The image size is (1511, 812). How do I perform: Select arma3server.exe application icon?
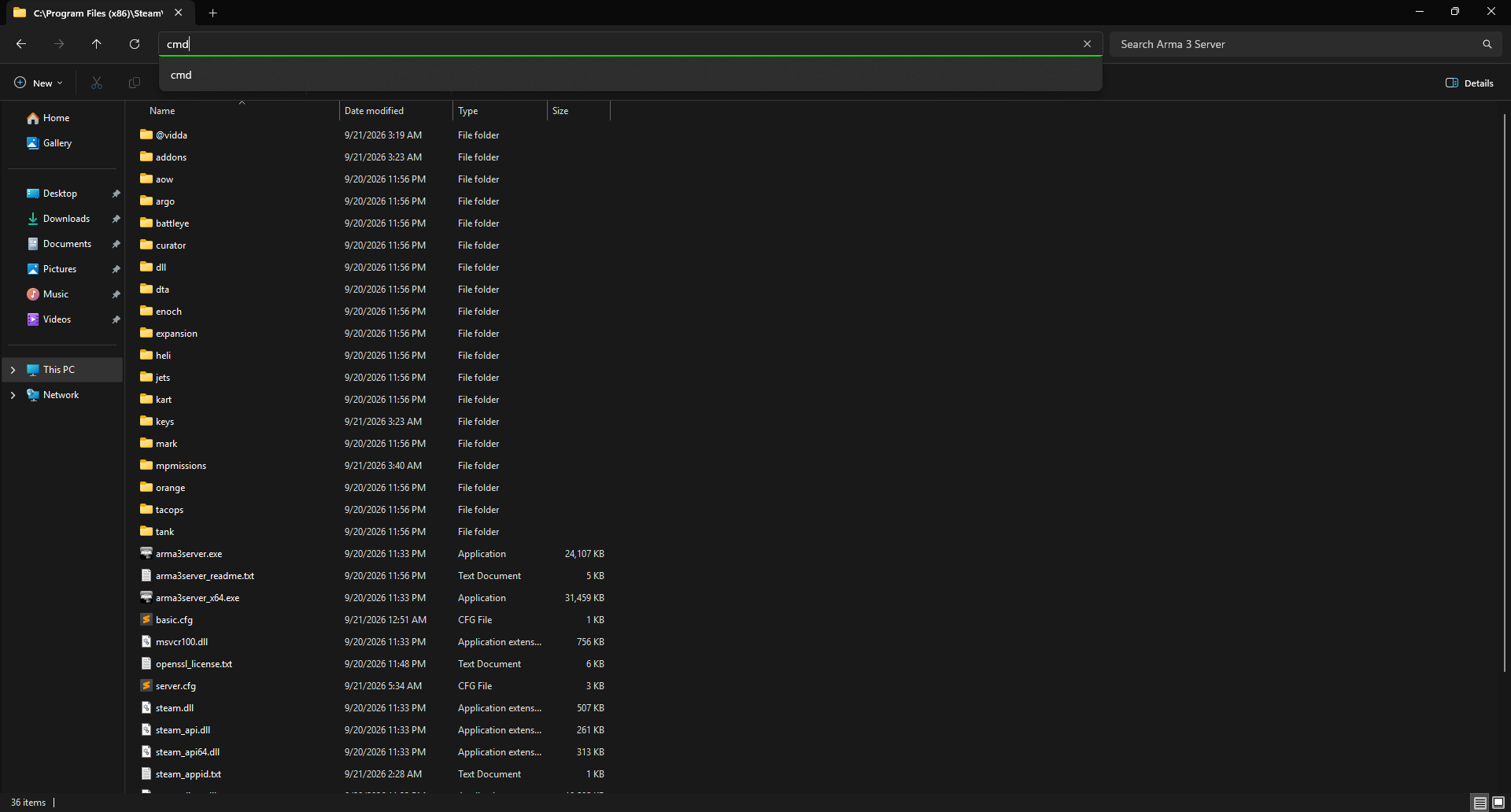pyautogui.click(x=146, y=553)
